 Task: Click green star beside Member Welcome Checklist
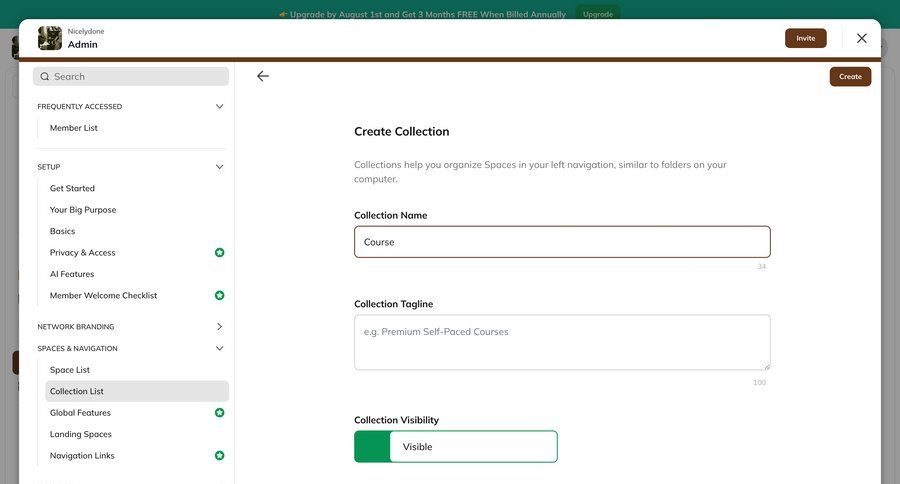coord(220,296)
